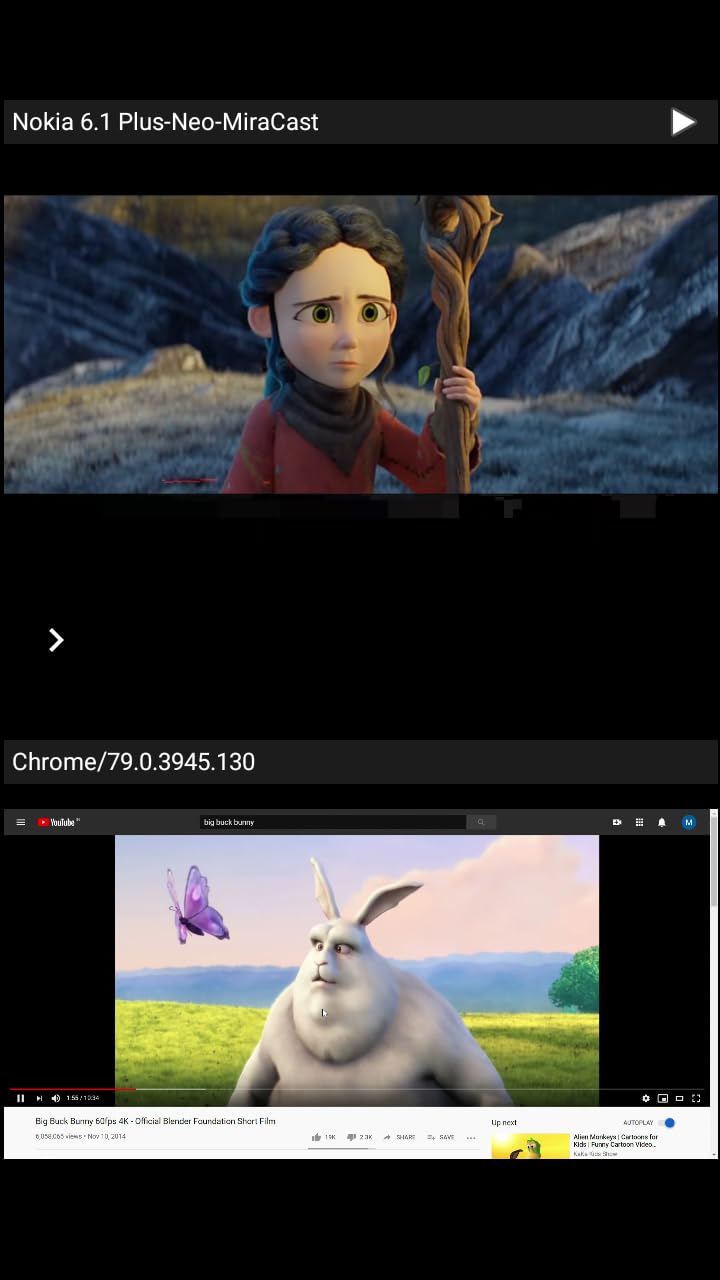This screenshot has width=720, height=1280.
Task: Open 'Alien Monkeys | Cartoons for Kids' link
Action: (616, 1140)
